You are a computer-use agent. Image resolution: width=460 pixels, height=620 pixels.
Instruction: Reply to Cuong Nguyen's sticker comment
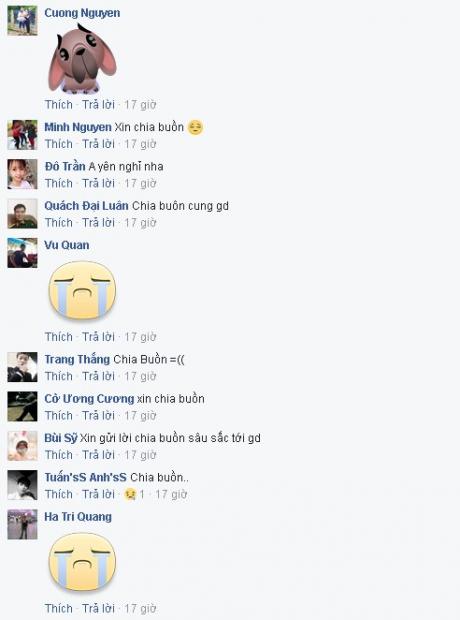click(x=98, y=105)
